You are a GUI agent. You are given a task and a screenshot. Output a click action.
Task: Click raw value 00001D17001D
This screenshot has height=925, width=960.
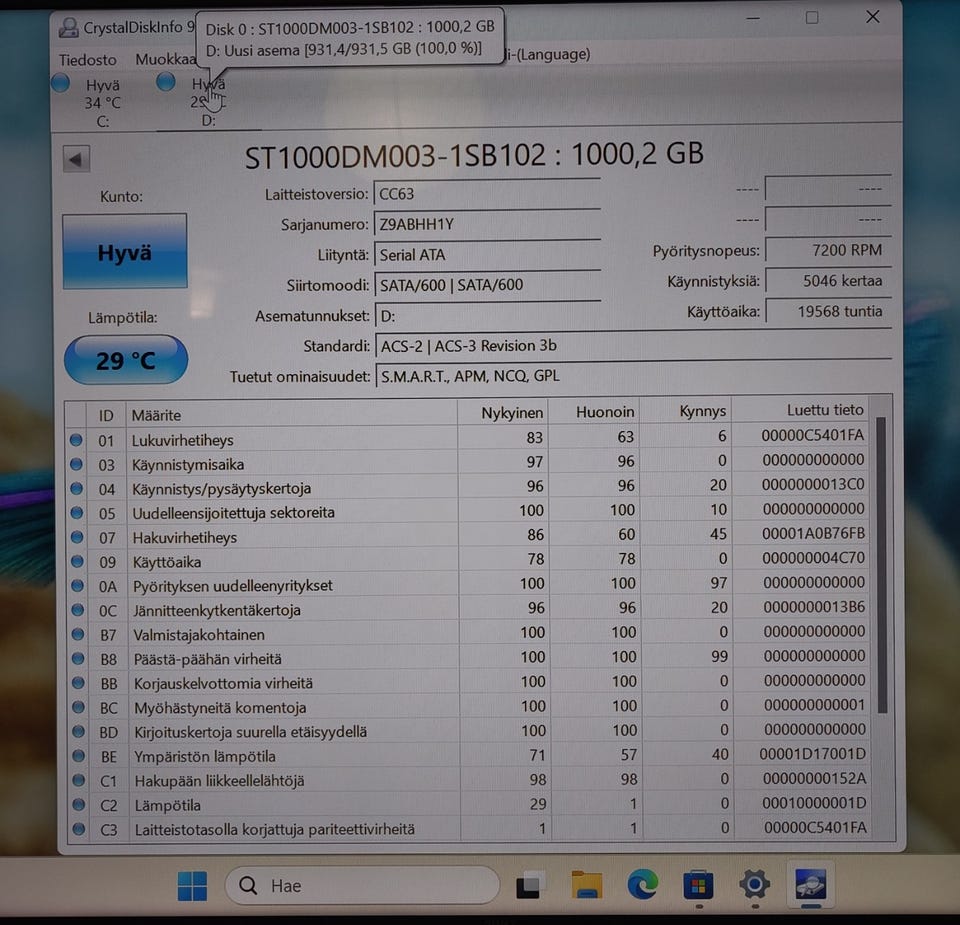(x=813, y=754)
